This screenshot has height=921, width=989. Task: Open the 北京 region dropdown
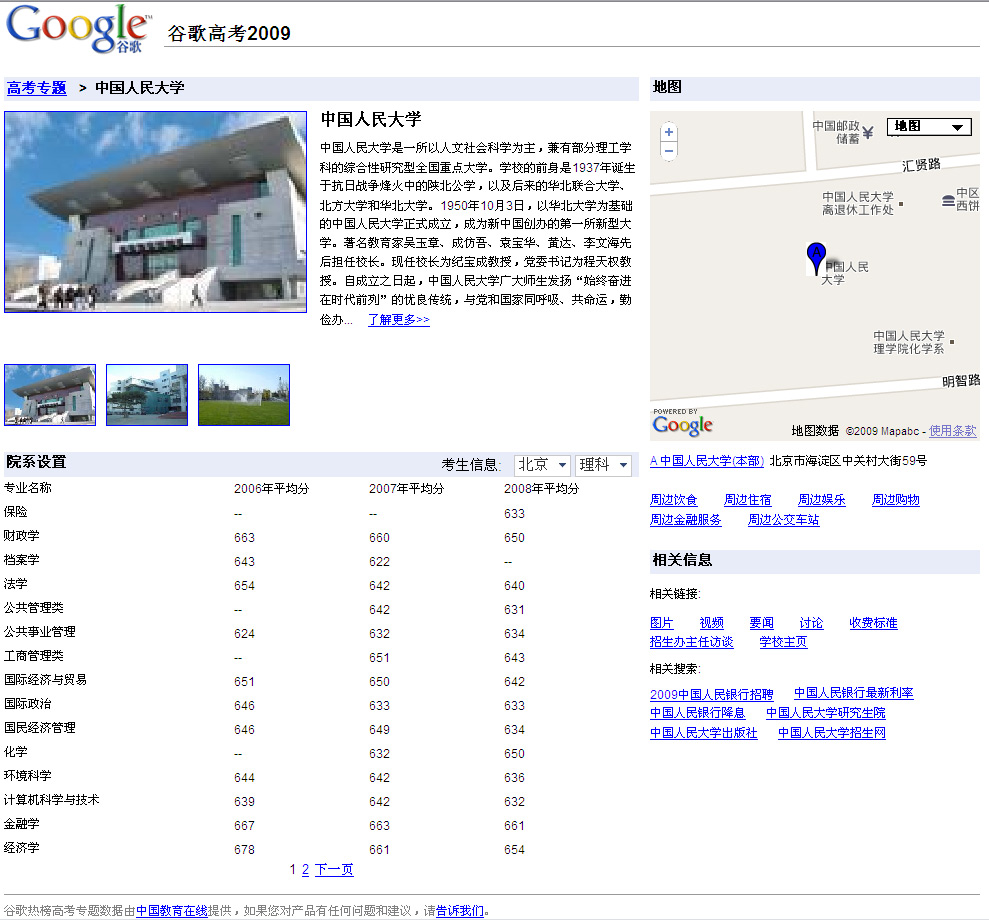tap(542, 465)
